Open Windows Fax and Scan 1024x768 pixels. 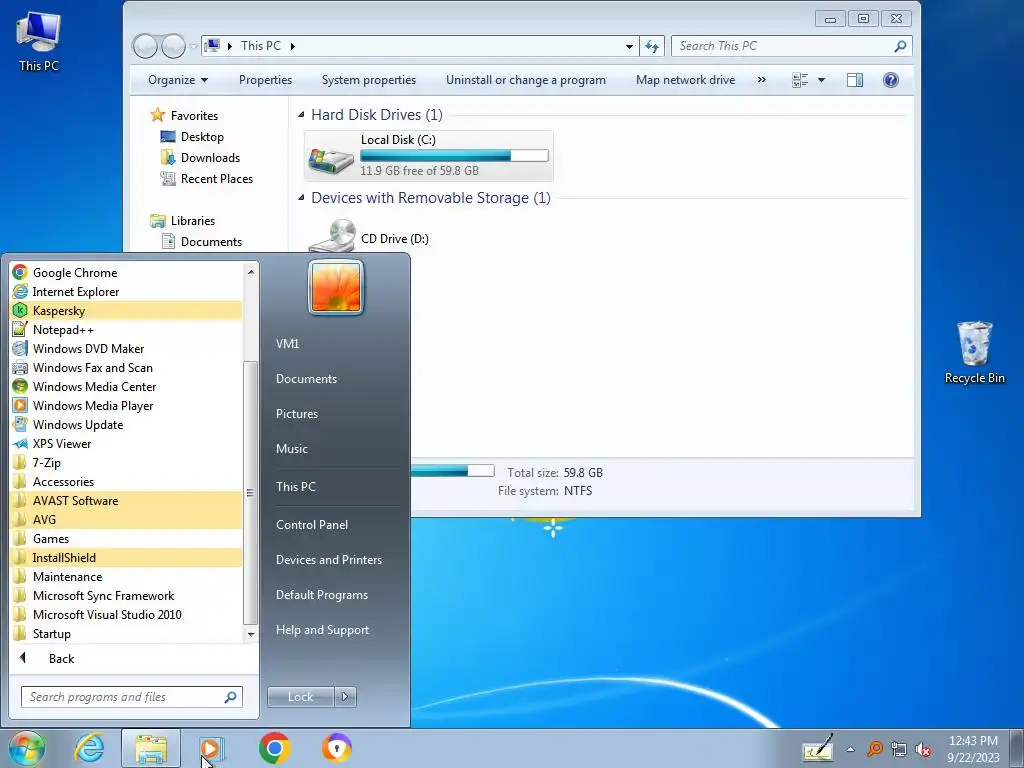point(127,367)
